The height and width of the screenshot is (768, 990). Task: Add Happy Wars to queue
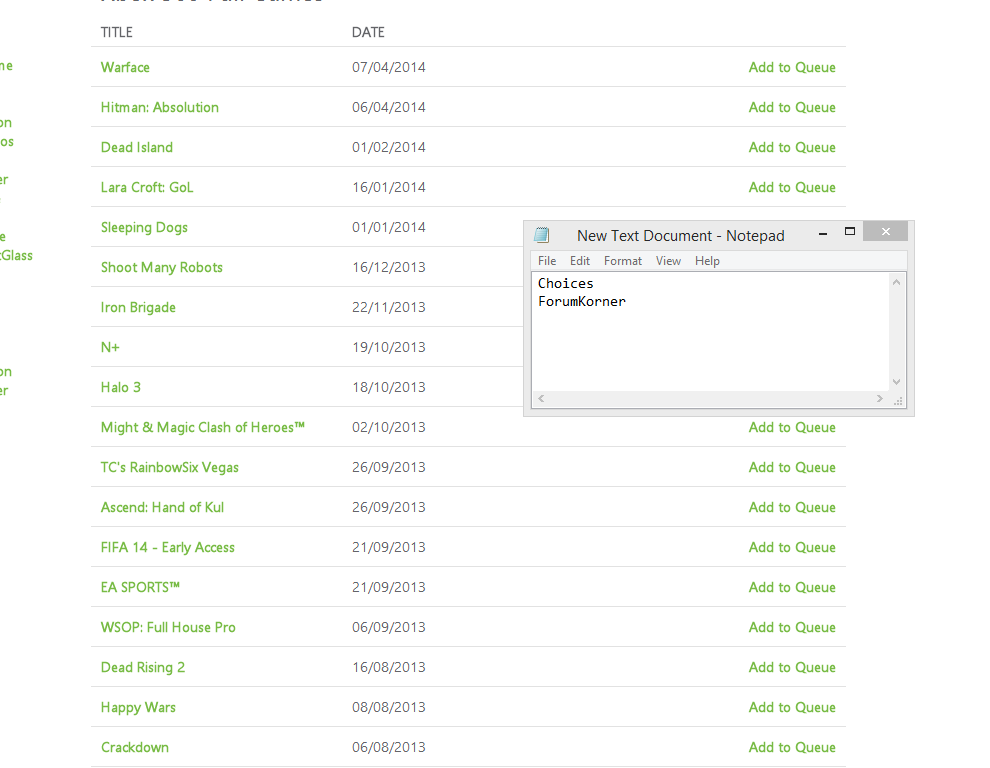tap(792, 707)
